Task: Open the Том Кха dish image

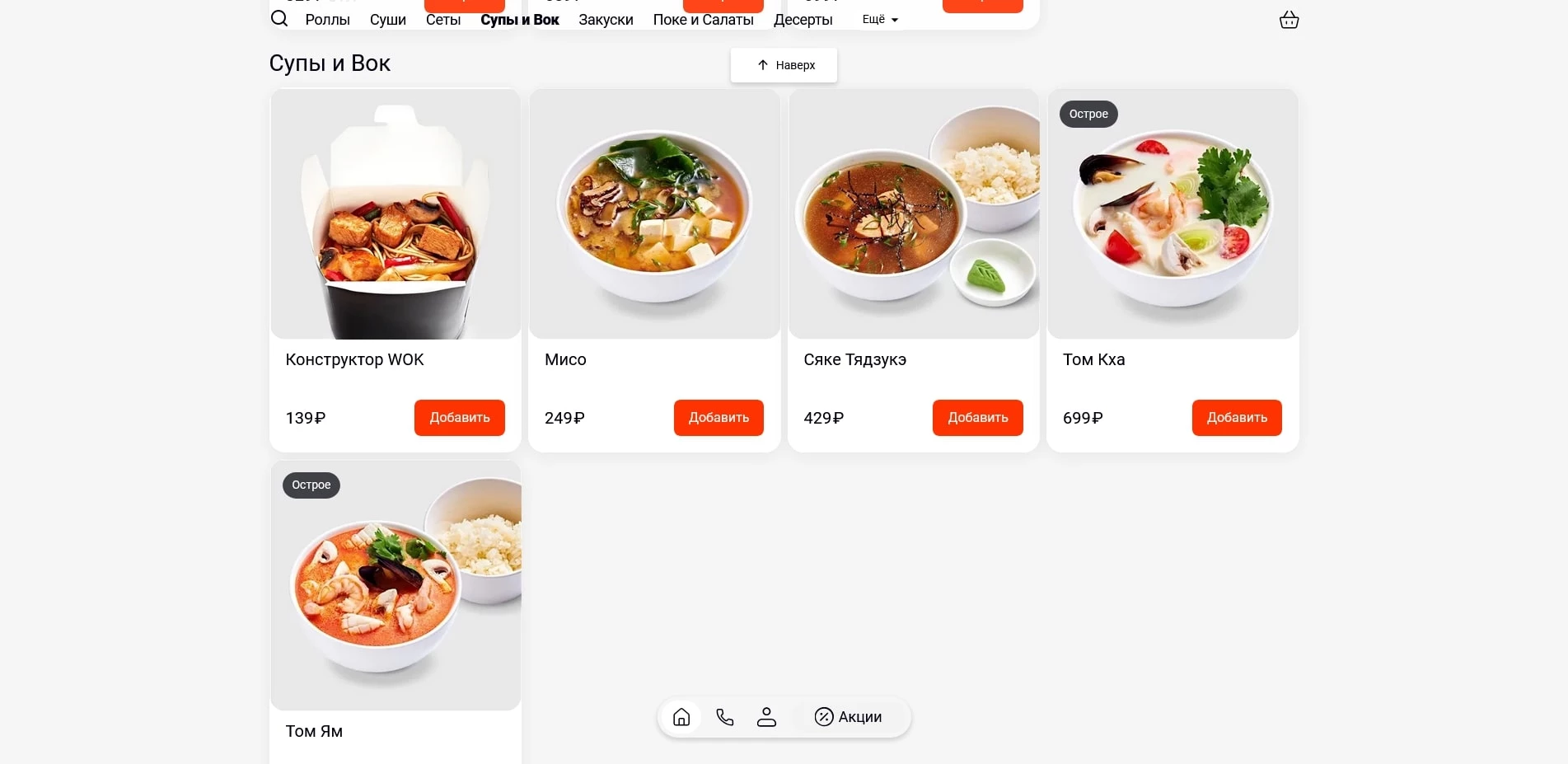Action: [x=1172, y=213]
